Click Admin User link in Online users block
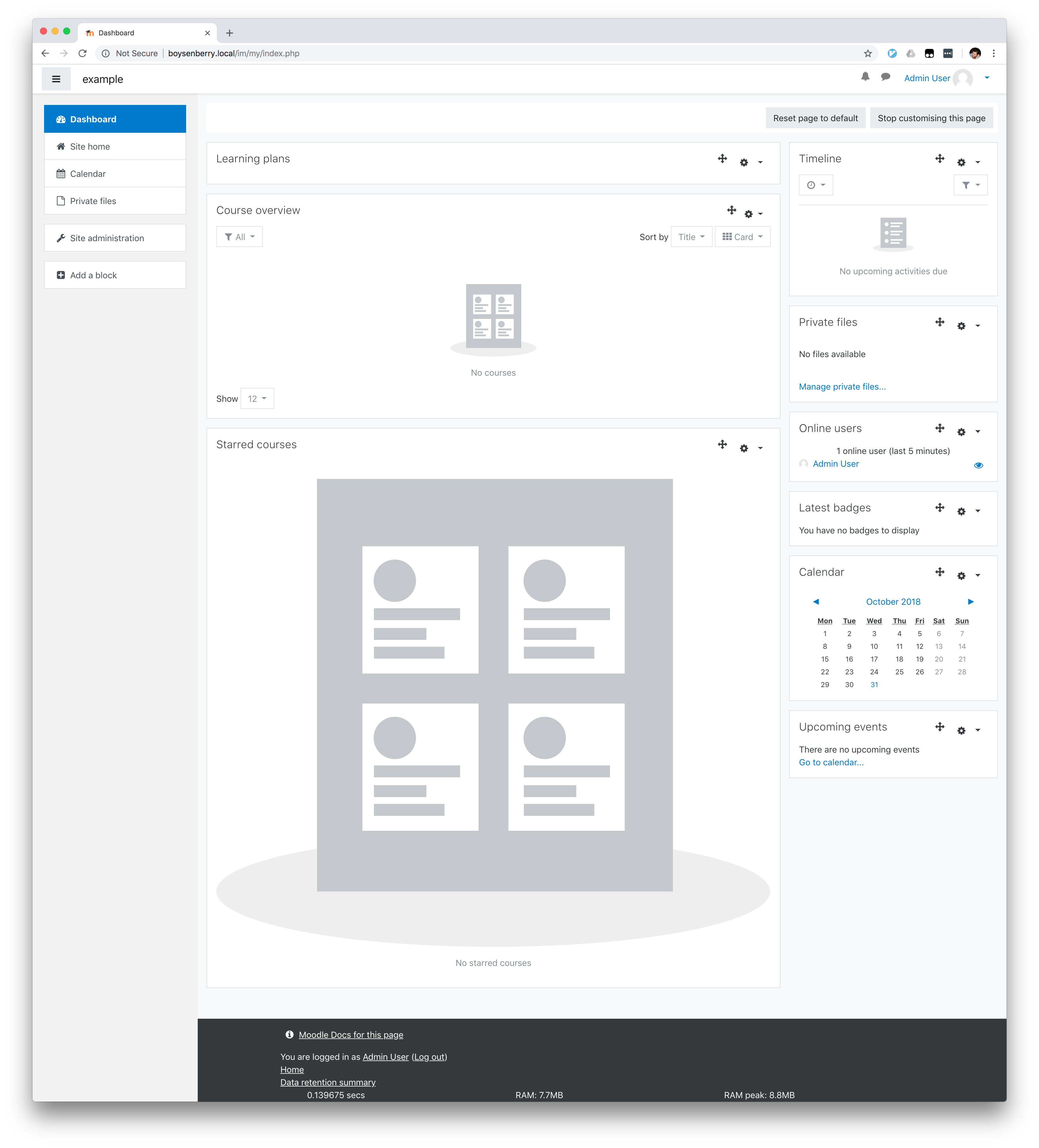The width and height of the screenshot is (1039, 1148). point(835,464)
